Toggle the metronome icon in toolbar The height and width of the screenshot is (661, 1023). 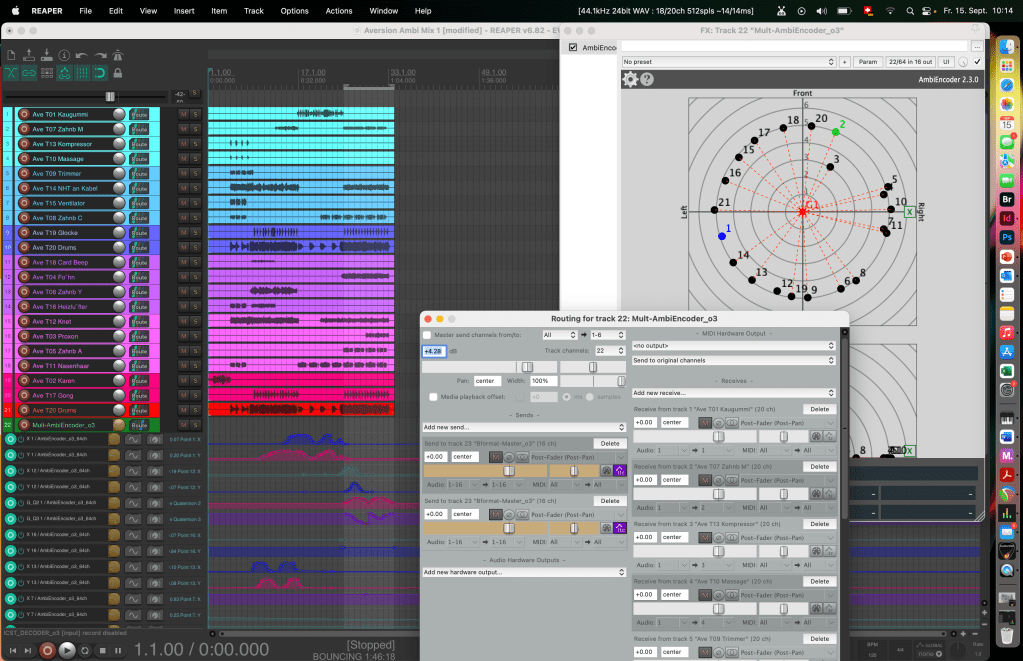pyautogui.click(x=118, y=54)
